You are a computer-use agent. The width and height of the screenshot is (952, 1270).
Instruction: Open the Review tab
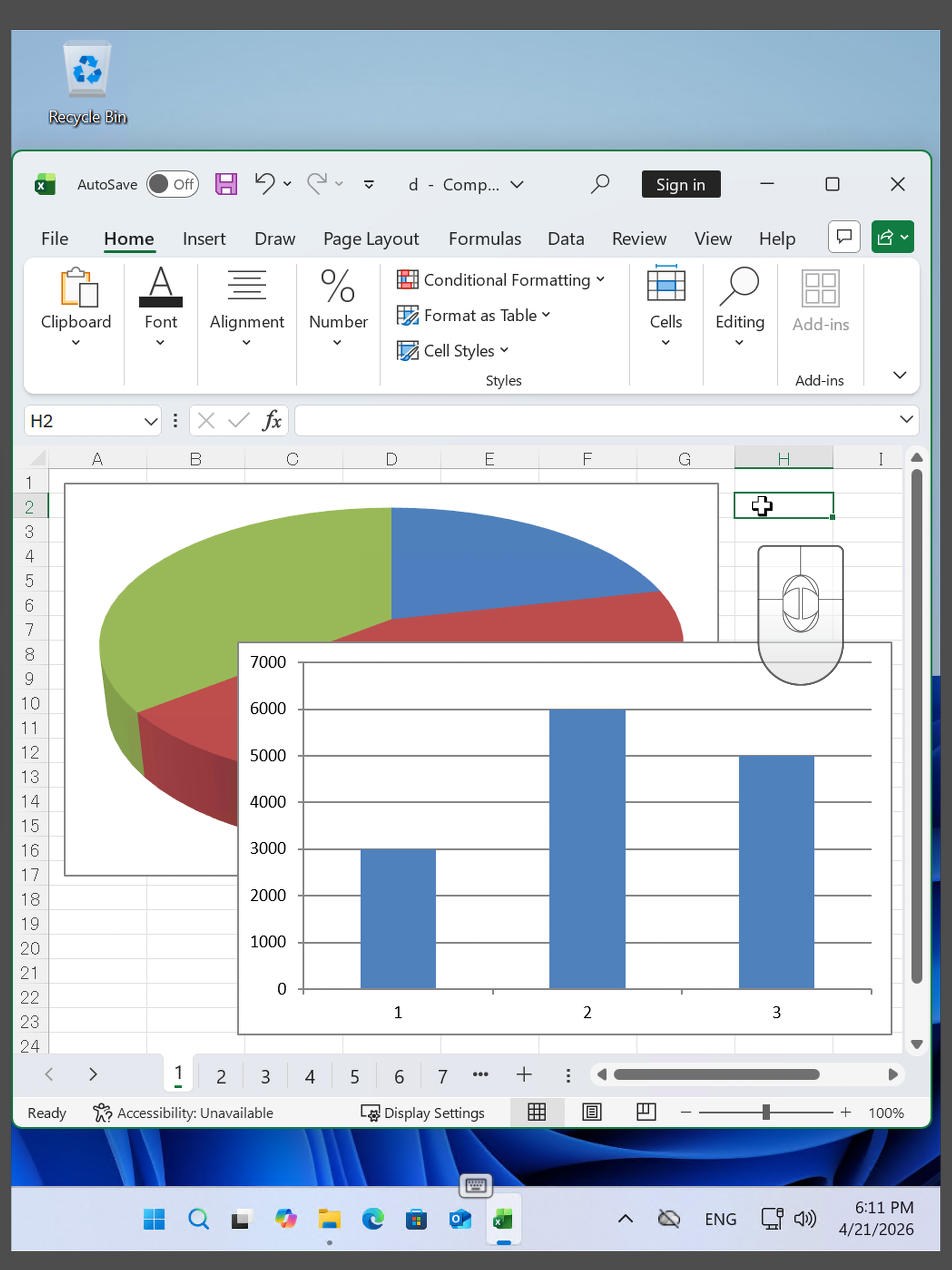[639, 239]
